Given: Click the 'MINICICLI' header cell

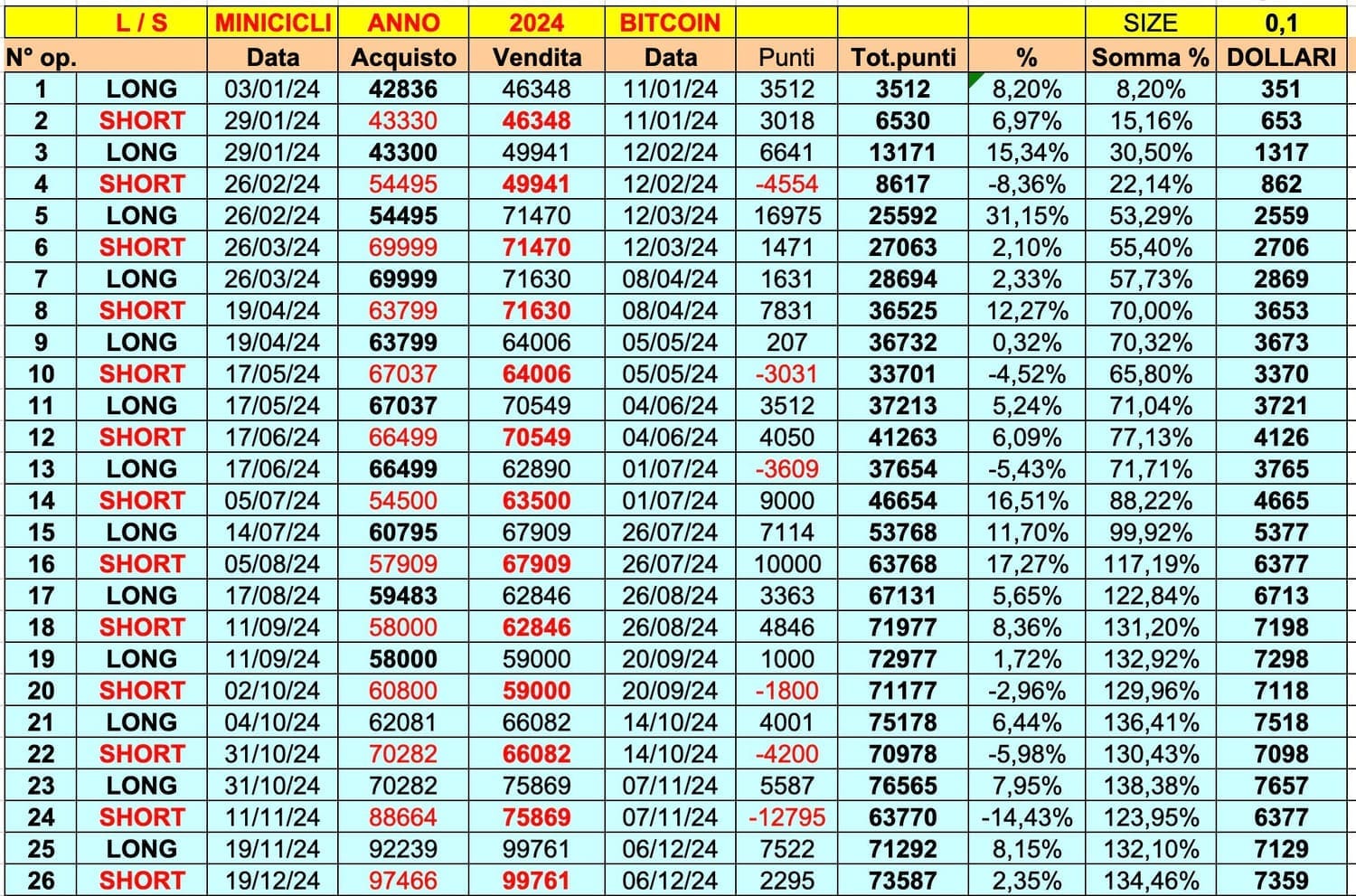Looking at the screenshot, I should pyautogui.click(x=273, y=23).
